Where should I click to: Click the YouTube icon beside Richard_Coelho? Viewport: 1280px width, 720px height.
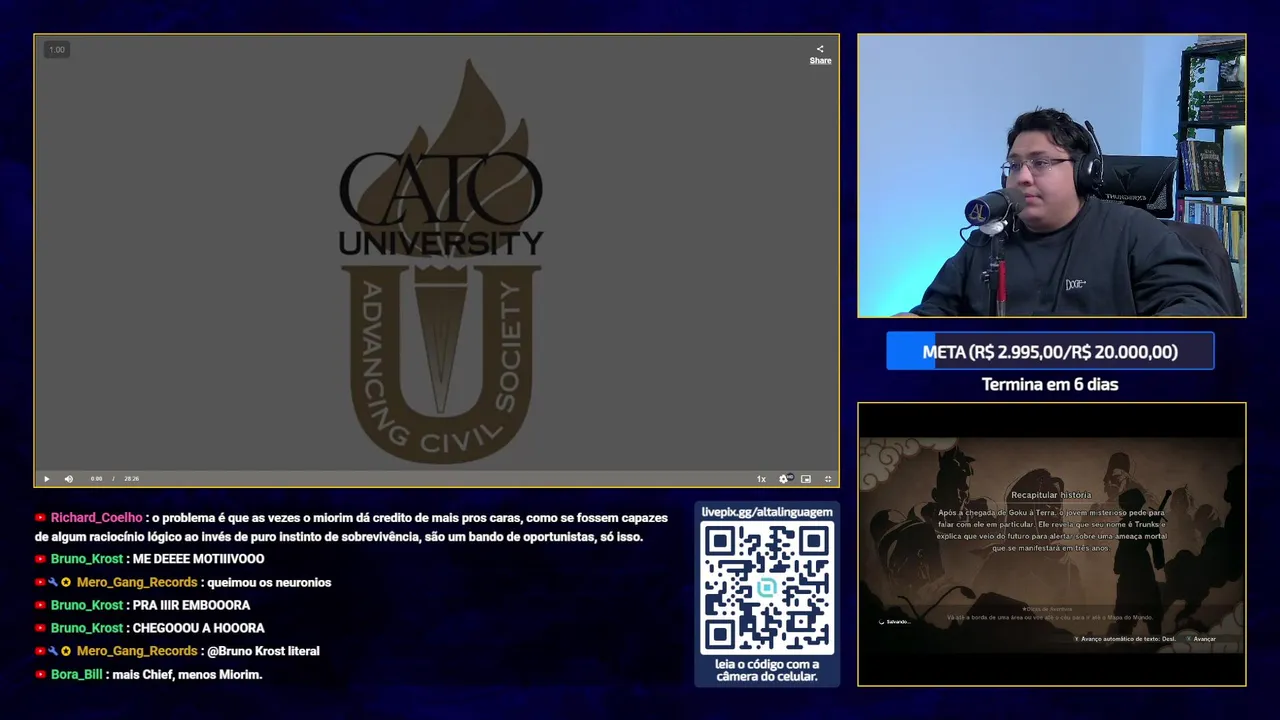(x=41, y=518)
